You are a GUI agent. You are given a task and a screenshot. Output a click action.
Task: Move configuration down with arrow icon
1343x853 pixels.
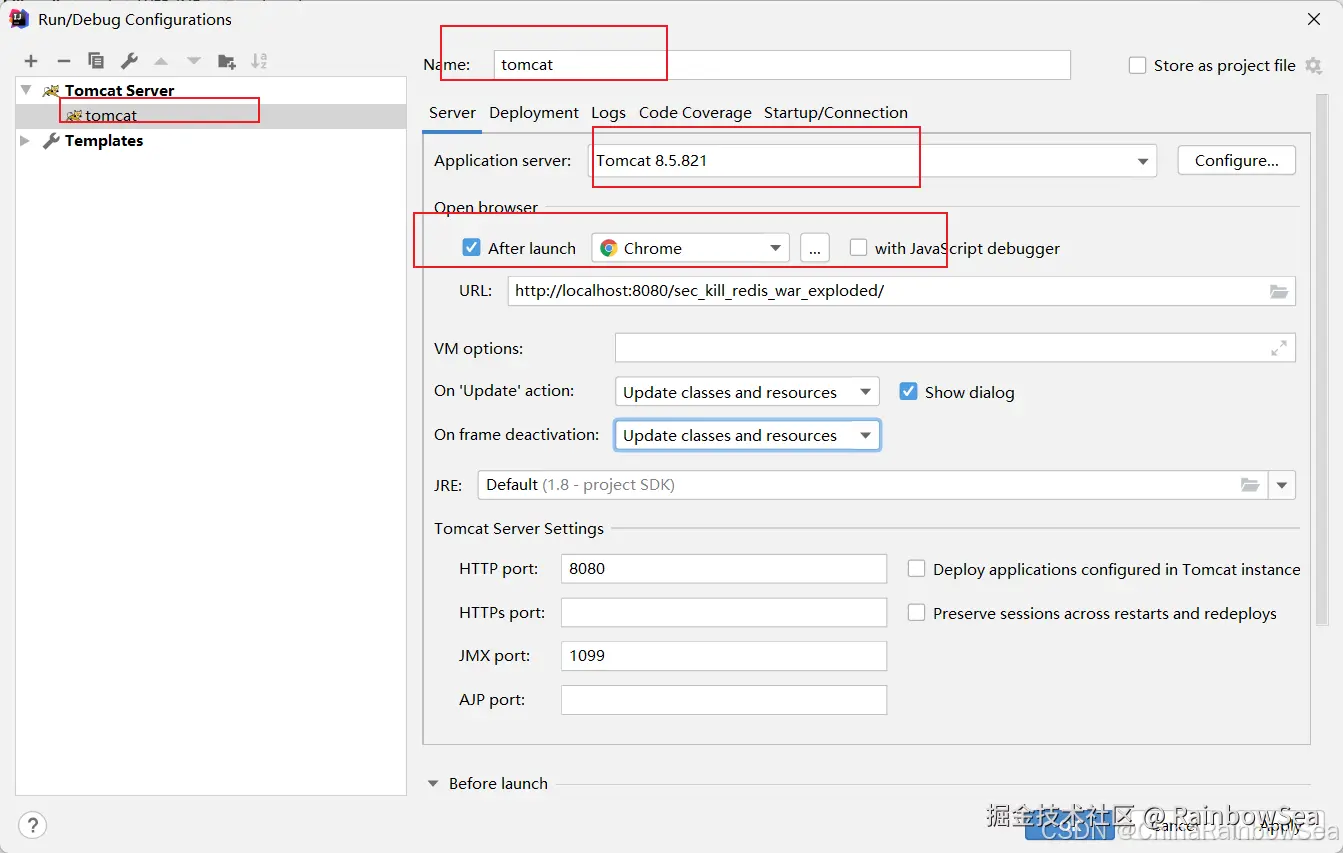(194, 61)
